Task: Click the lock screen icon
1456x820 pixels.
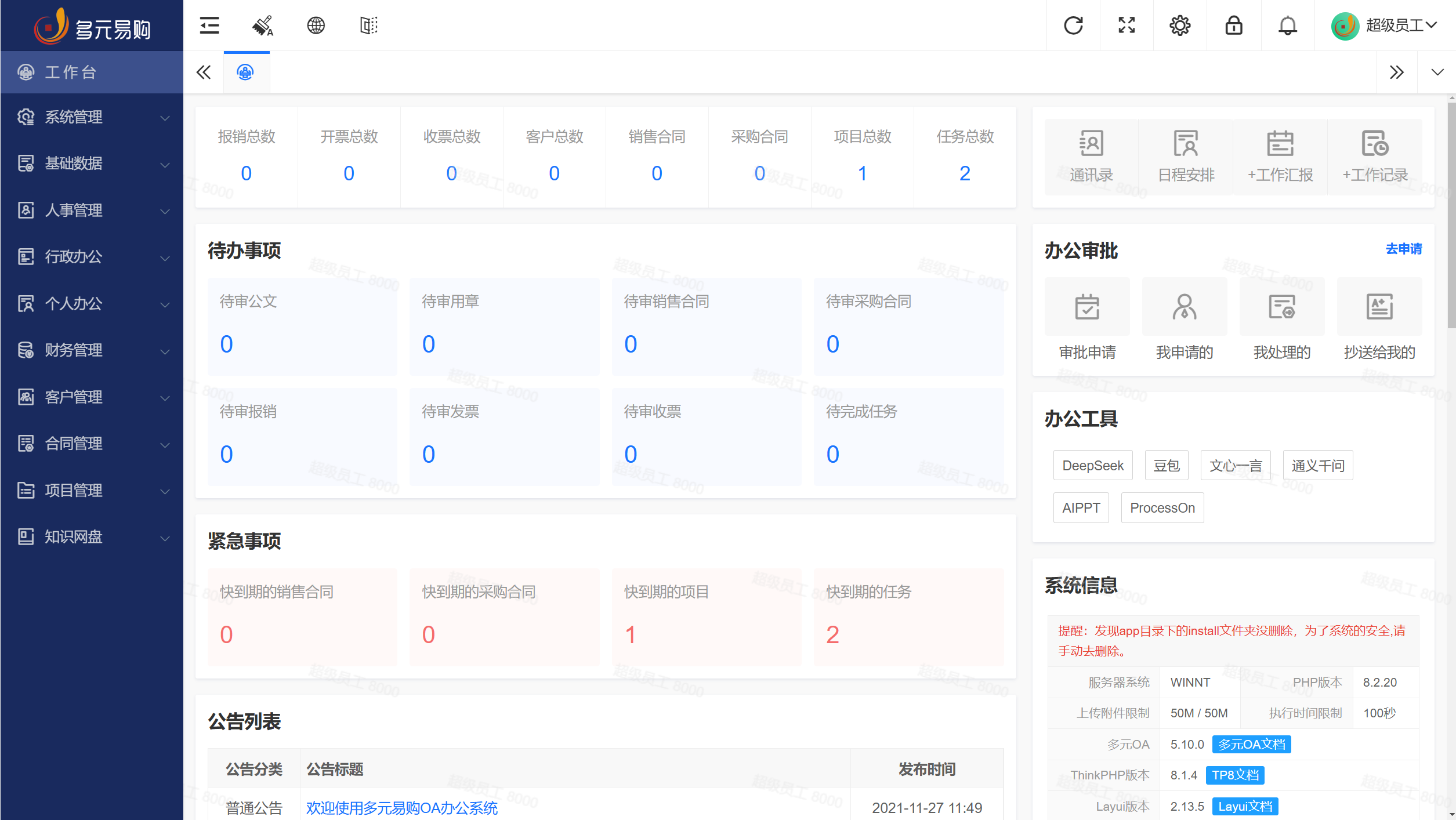Action: coord(1234,26)
